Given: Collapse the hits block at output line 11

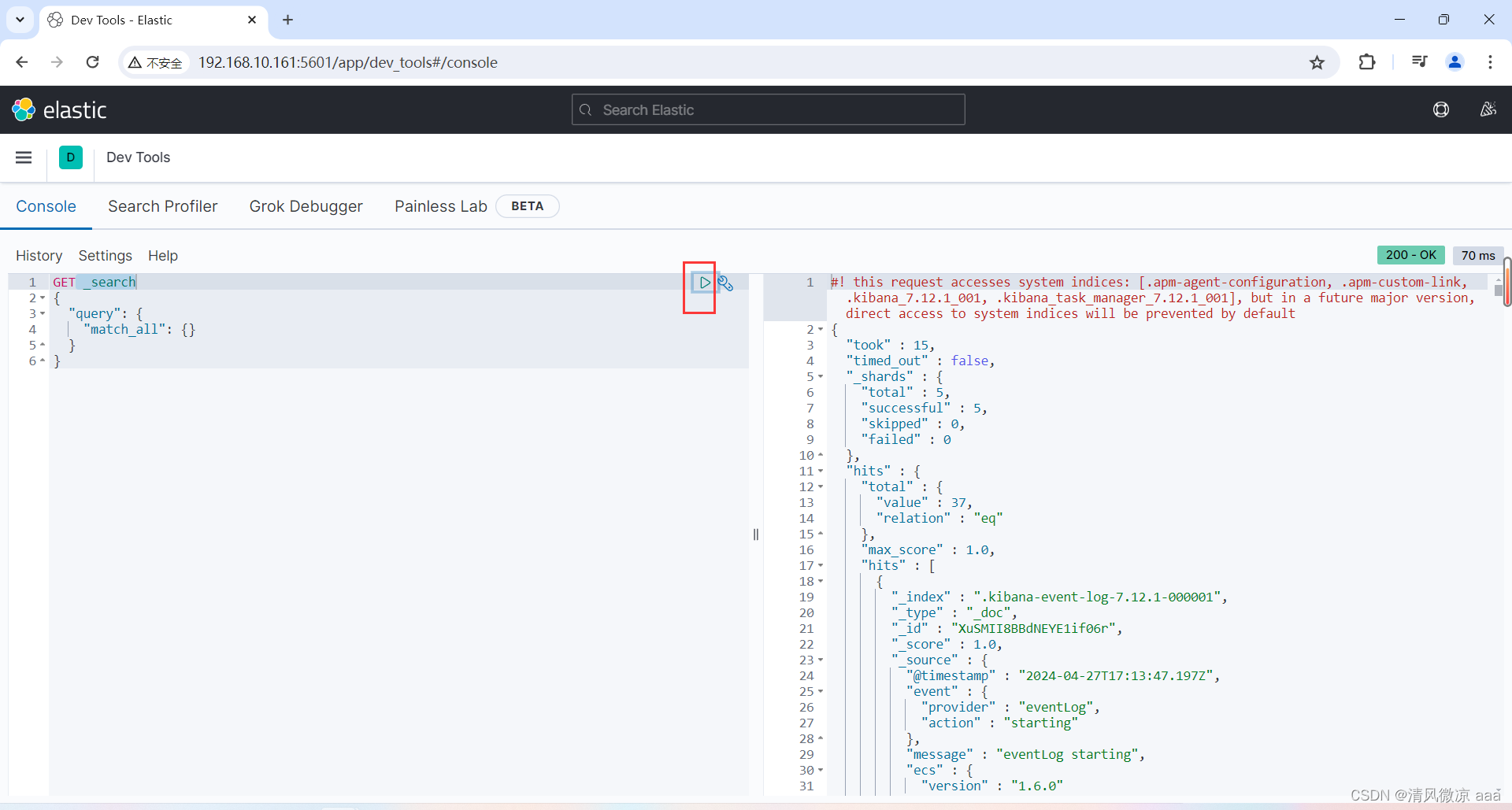Looking at the screenshot, I should pyautogui.click(x=821, y=472).
